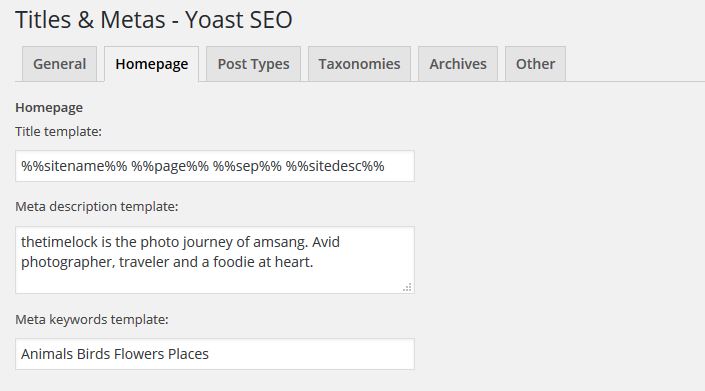Switch to the General tab
Viewport: 705px width, 391px height.
pos(59,64)
